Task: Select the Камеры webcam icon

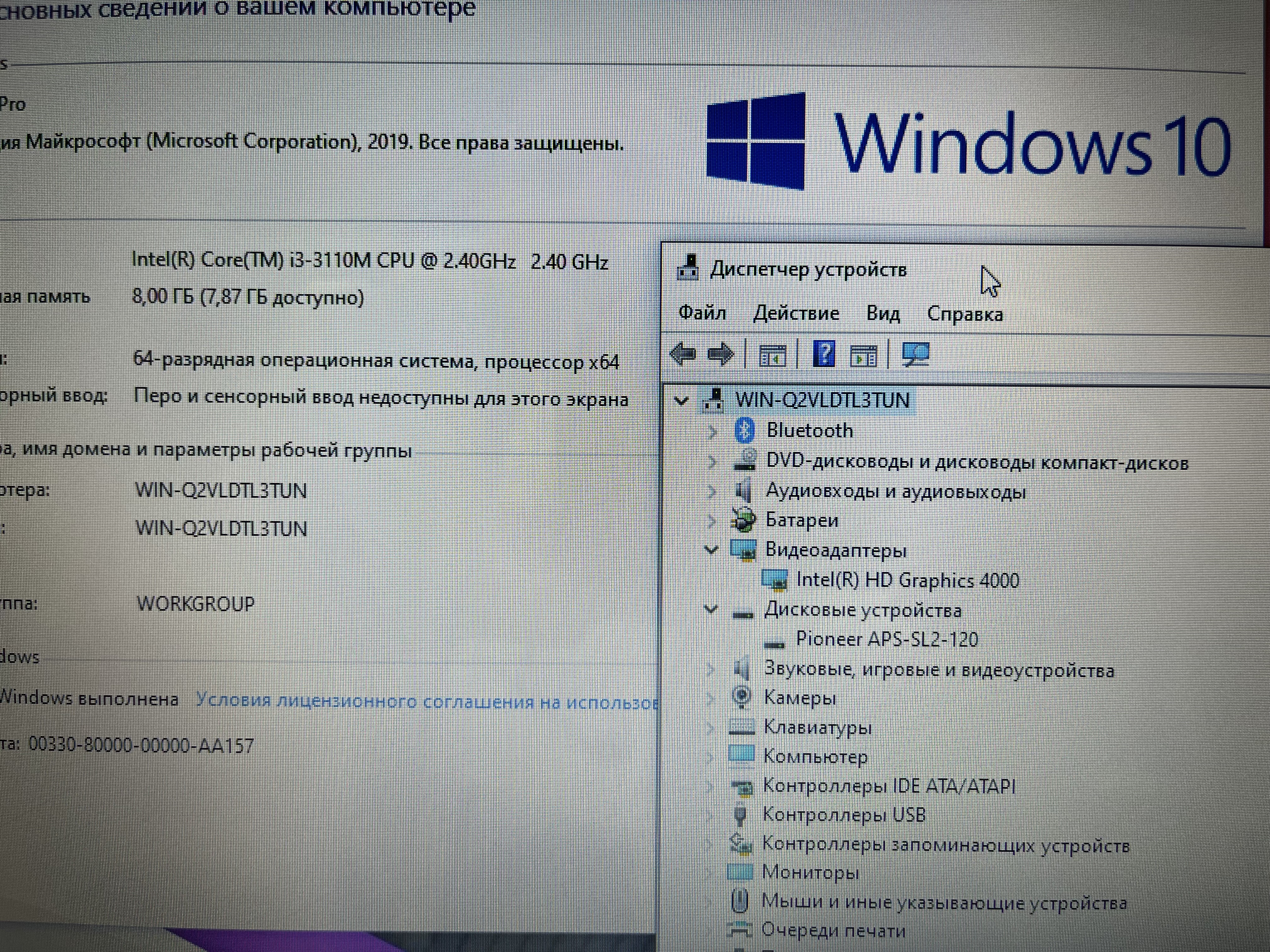Action: click(x=742, y=697)
